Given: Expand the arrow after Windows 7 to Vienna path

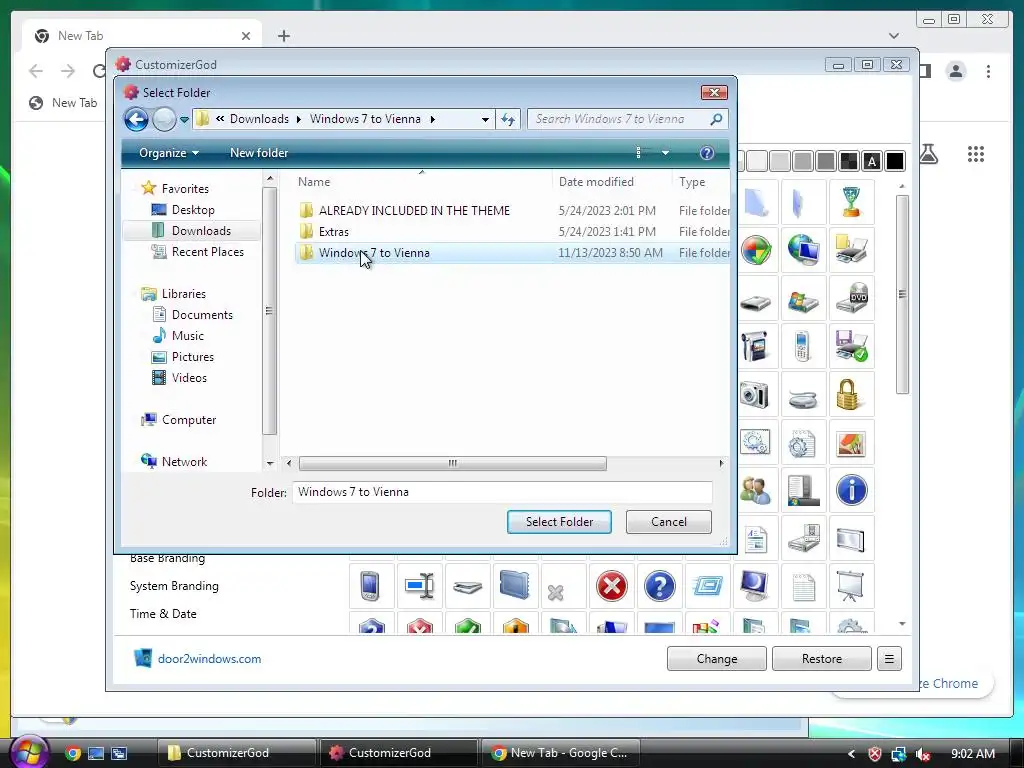Looking at the screenshot, I should (x=432, y=120).
